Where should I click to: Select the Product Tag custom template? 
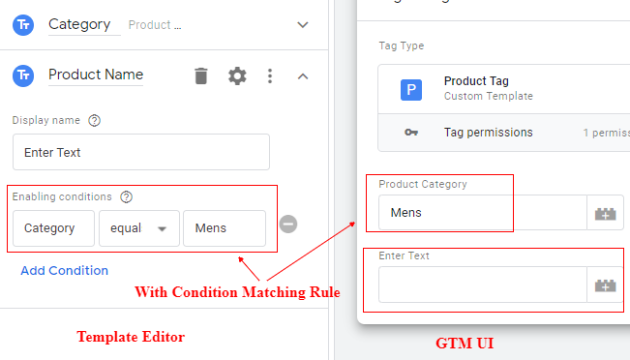point(504,89)
